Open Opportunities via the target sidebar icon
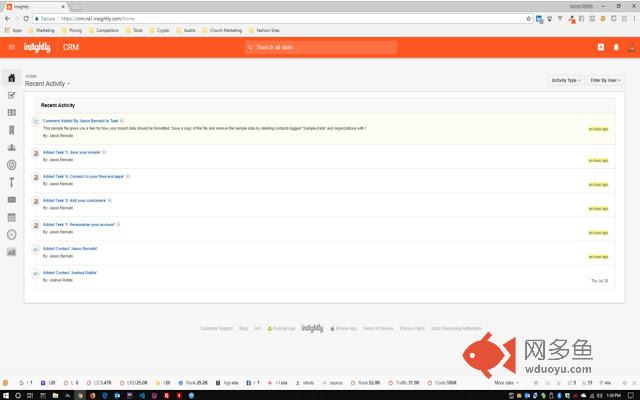640x400 pixels. tap(11, 165)
